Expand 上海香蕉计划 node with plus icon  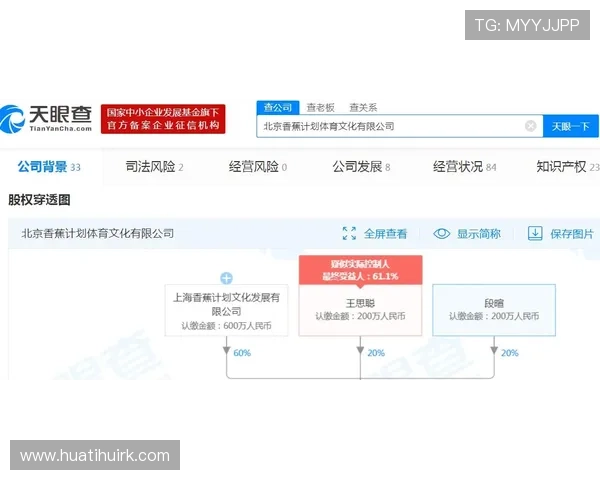(x=227, y=278)
